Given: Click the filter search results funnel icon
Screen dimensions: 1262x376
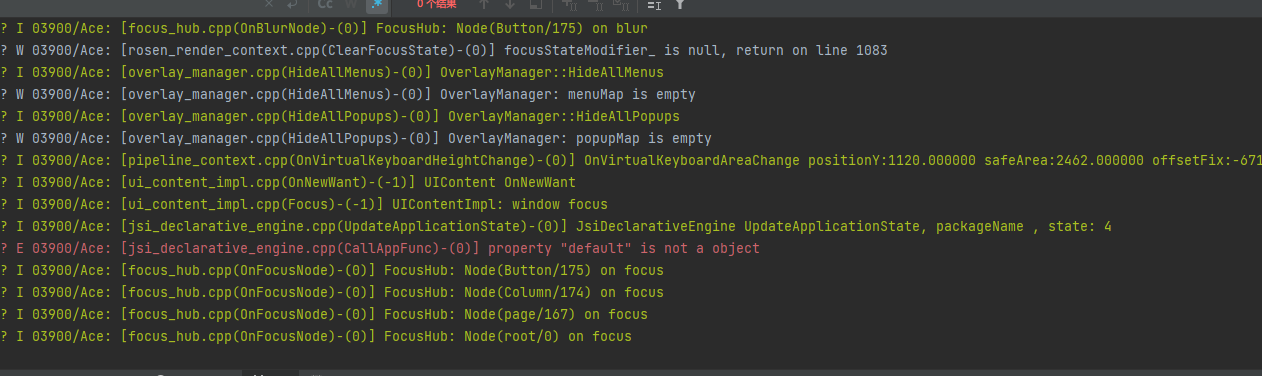Looking at the screenshot, I should click(x=680, y=4).
